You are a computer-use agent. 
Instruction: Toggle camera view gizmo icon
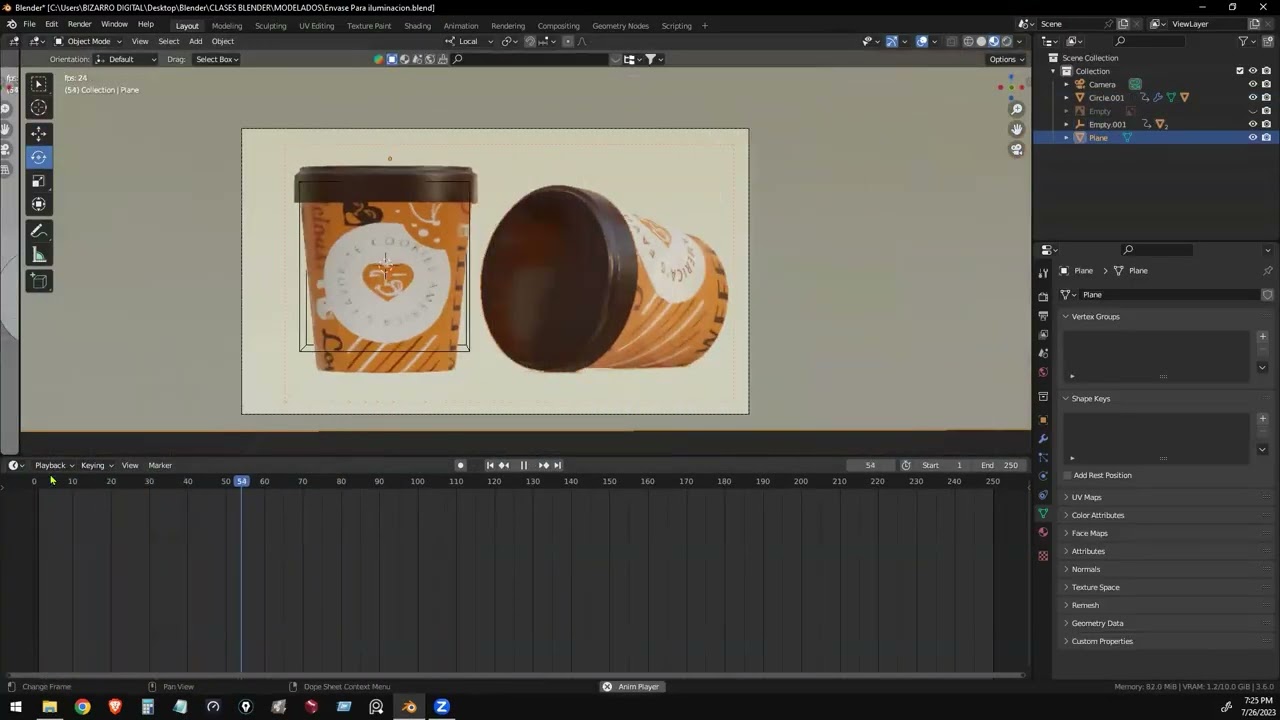point(1017,150)
